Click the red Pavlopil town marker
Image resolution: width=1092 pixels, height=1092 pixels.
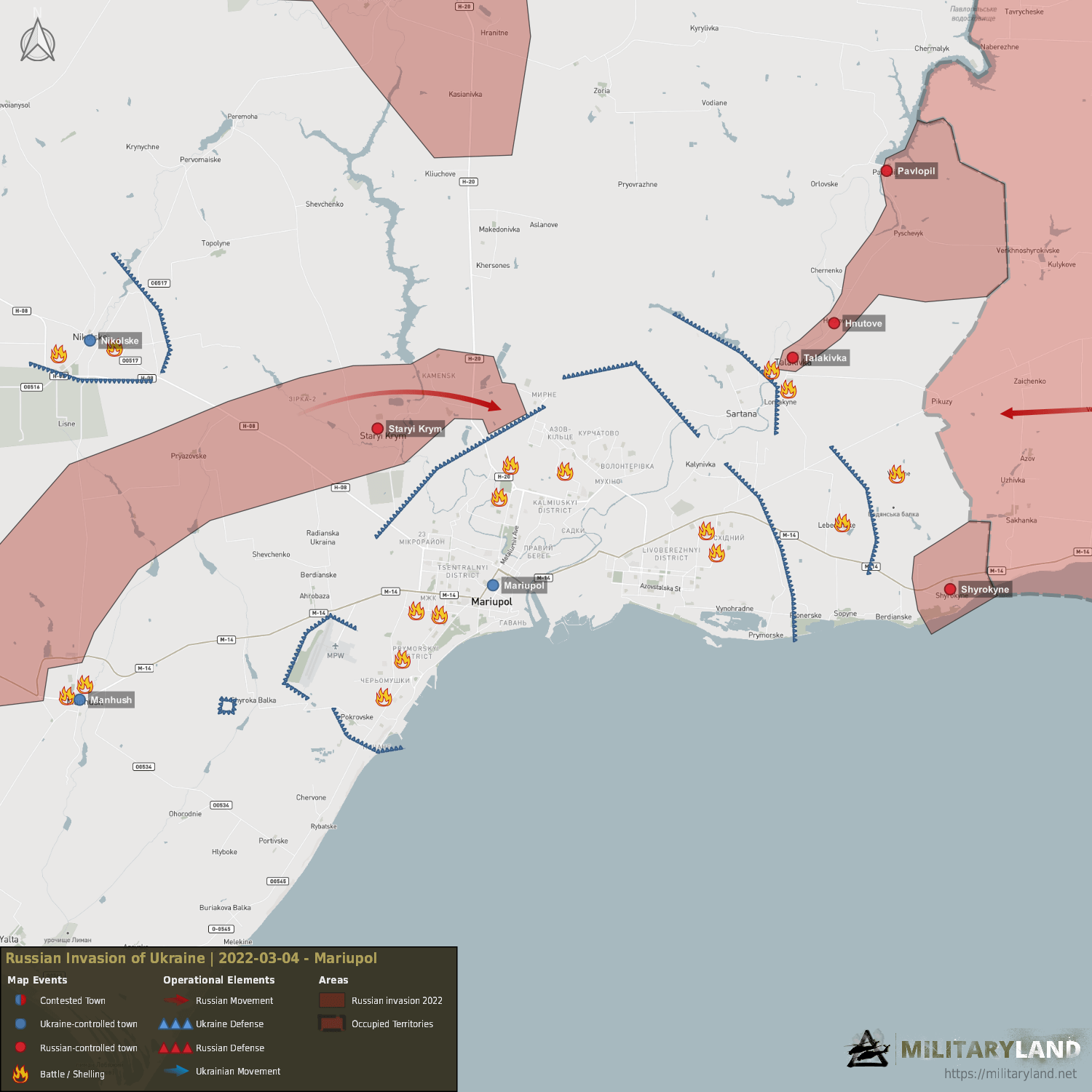tap(886, 171)
